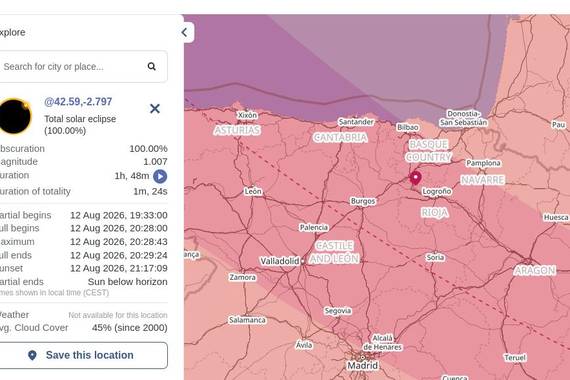The width and height of the screenshot is (570, 380).
Task: Click the ARAGON region label
Action: 535,271
